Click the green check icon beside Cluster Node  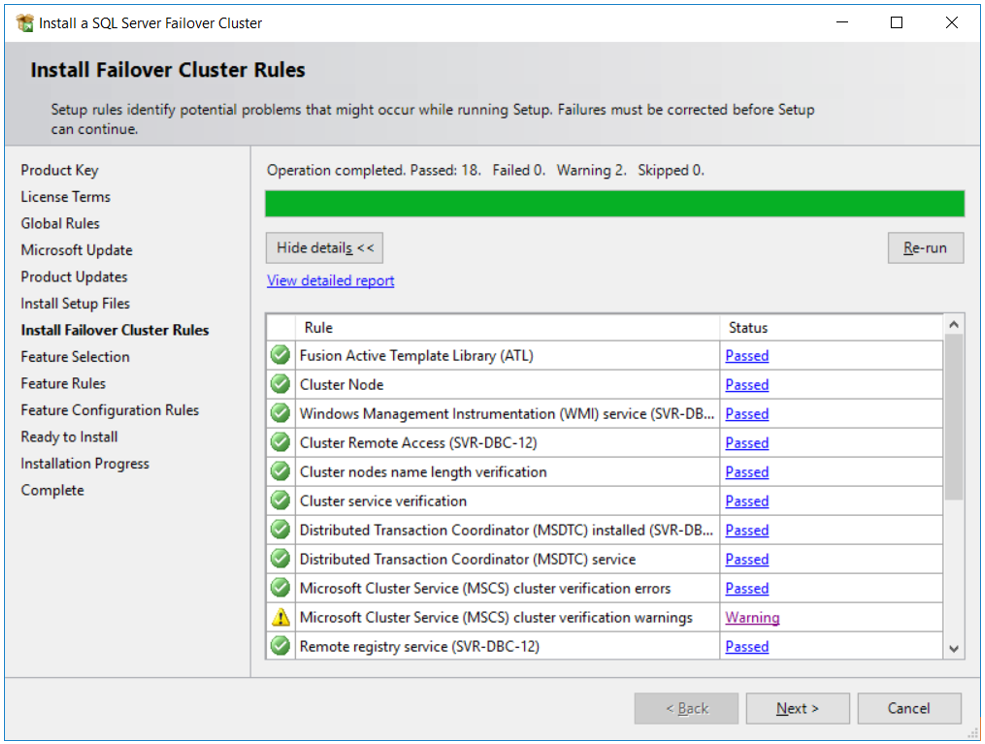pyautogui.click(x=280, y=384)
